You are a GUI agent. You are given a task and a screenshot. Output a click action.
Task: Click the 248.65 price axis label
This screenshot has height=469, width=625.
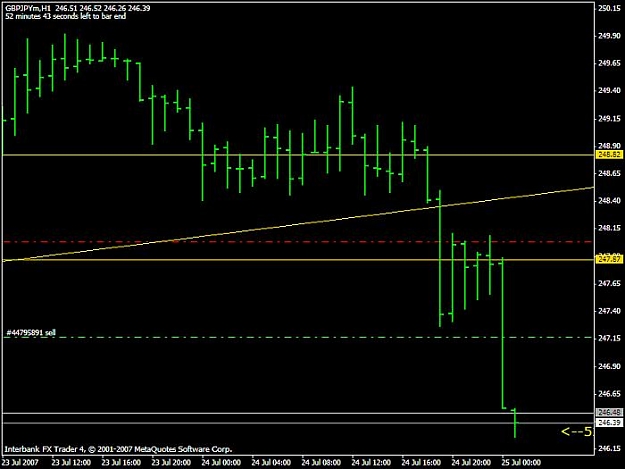coord(610,173)
